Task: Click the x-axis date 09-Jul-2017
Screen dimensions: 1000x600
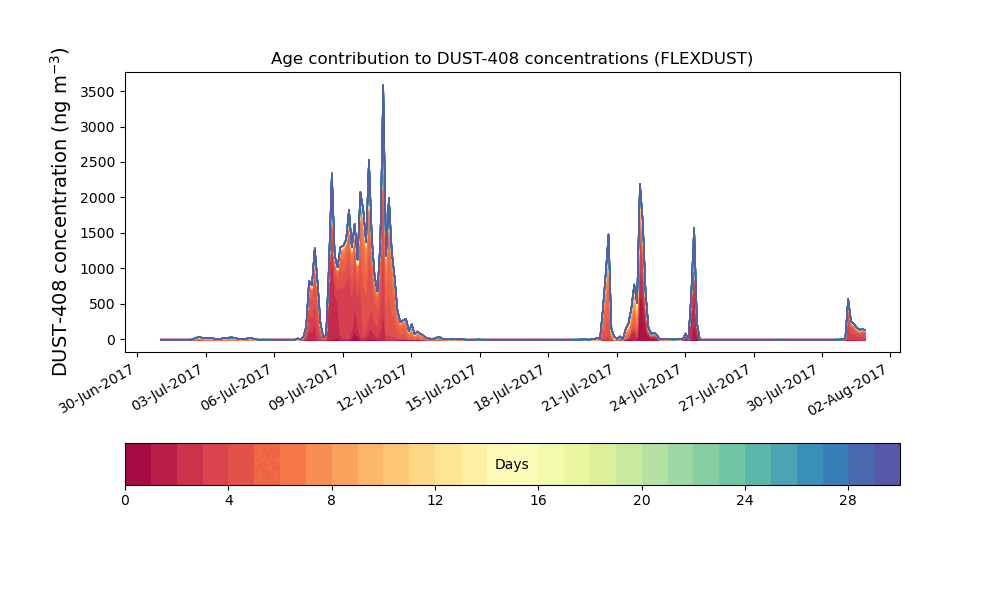Action: click(x=304, y=388)
